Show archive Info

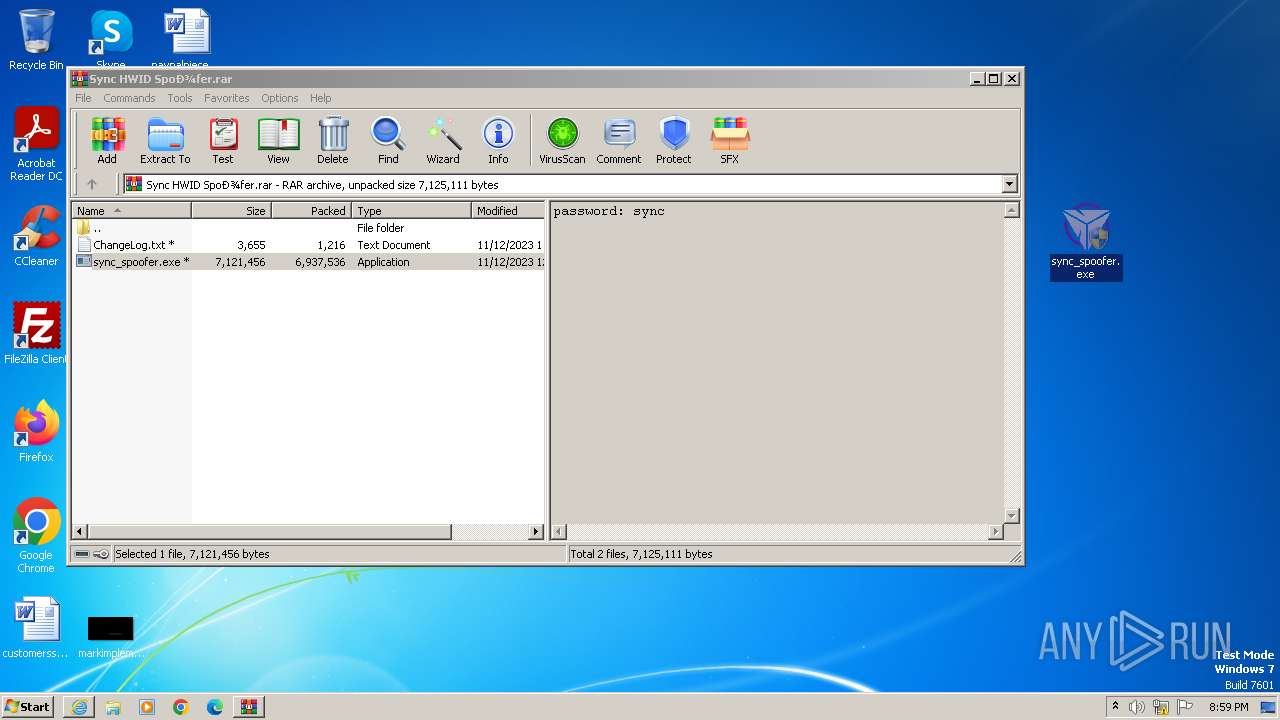pos(498,140)
